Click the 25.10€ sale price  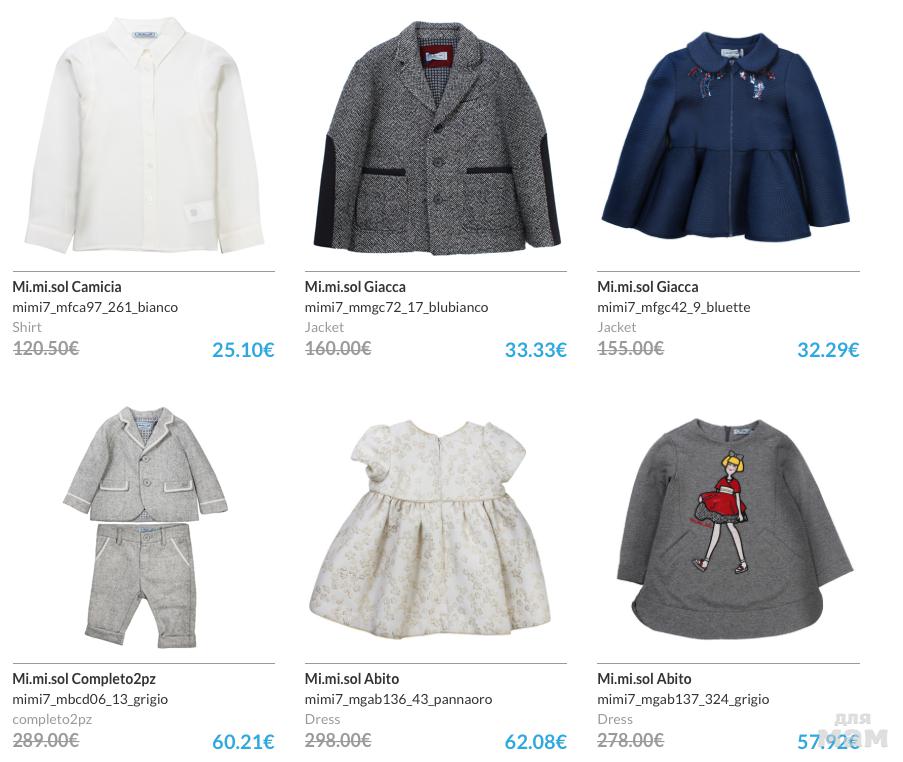point(243,350)
